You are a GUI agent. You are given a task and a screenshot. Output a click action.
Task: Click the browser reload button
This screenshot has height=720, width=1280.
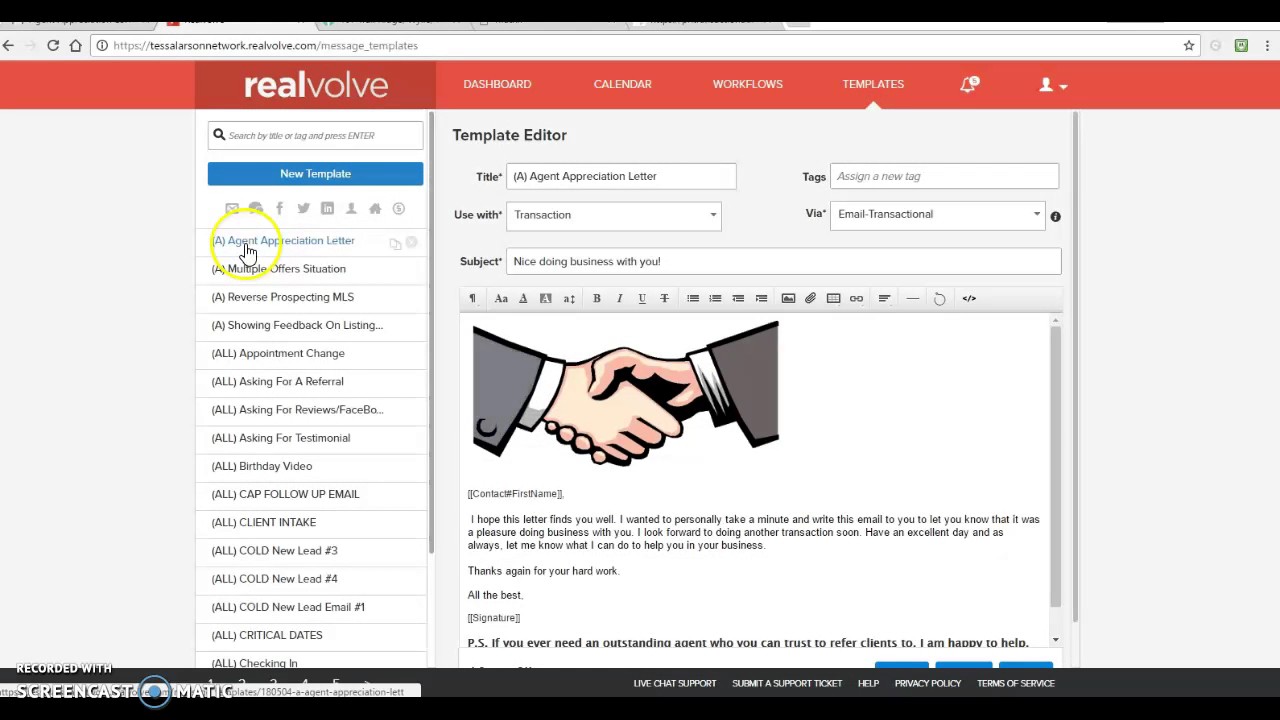click(53, 45)
